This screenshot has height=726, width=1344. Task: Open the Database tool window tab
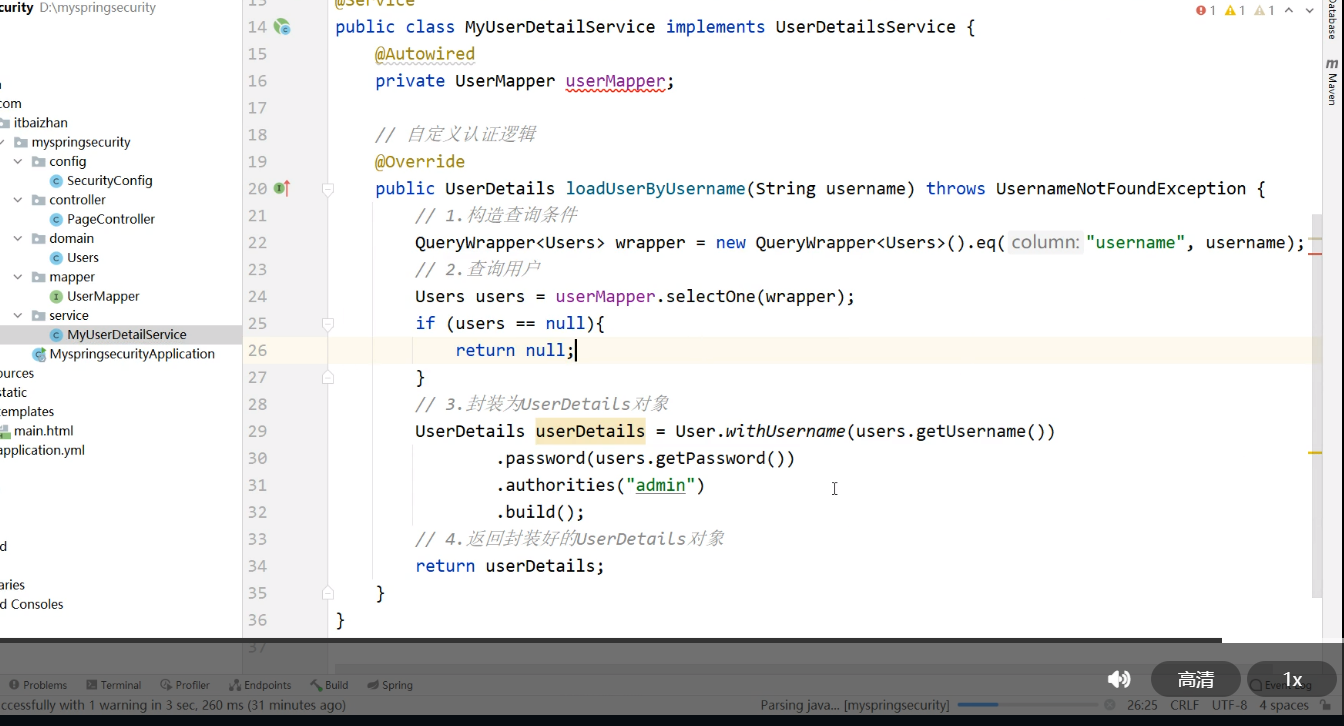(x=1332, y=21)
